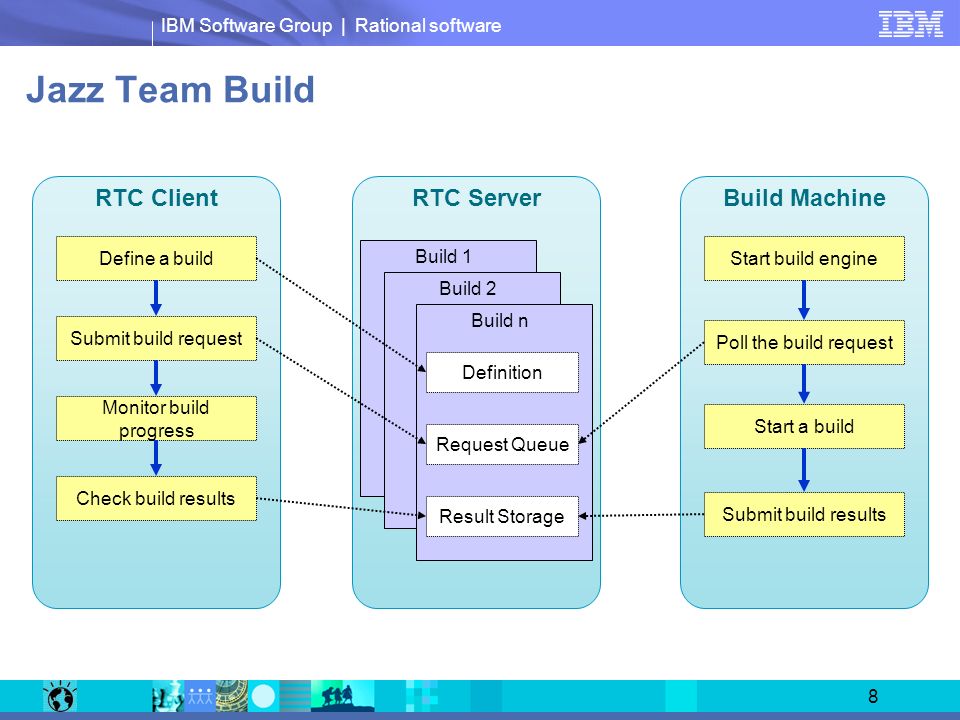Click the IBM logo in header
960x720 pixels.
[x=910, y=24]
